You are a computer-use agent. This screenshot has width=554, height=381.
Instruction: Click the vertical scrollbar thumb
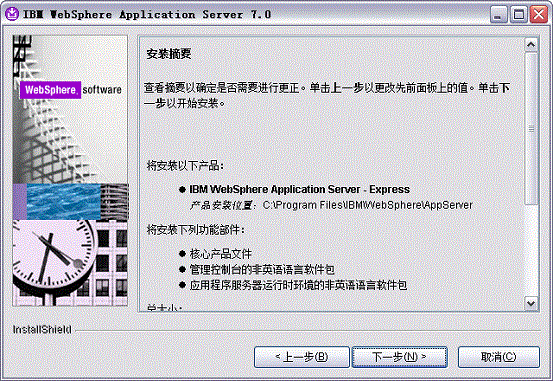click(x=531, y=128)
